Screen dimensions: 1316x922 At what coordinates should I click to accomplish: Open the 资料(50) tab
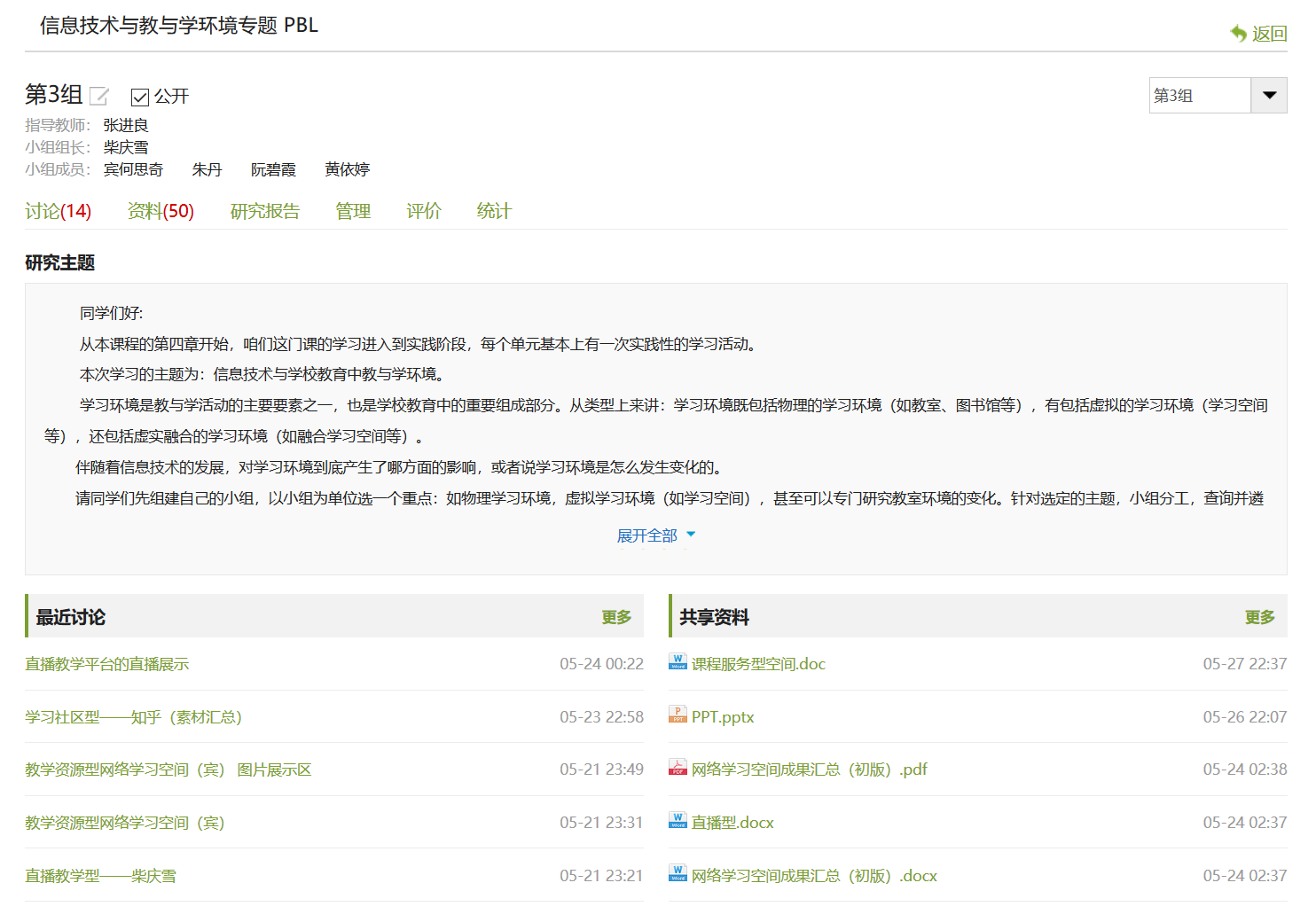(x=161, y=211)
